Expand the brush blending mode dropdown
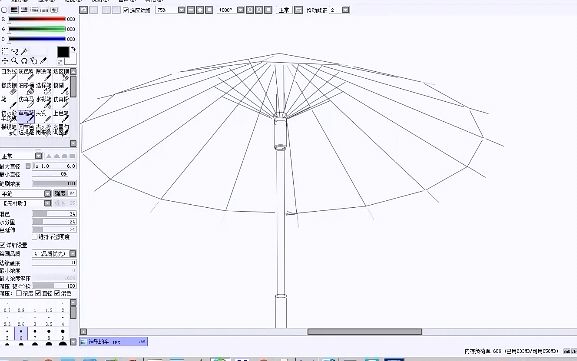 (47, 193)
